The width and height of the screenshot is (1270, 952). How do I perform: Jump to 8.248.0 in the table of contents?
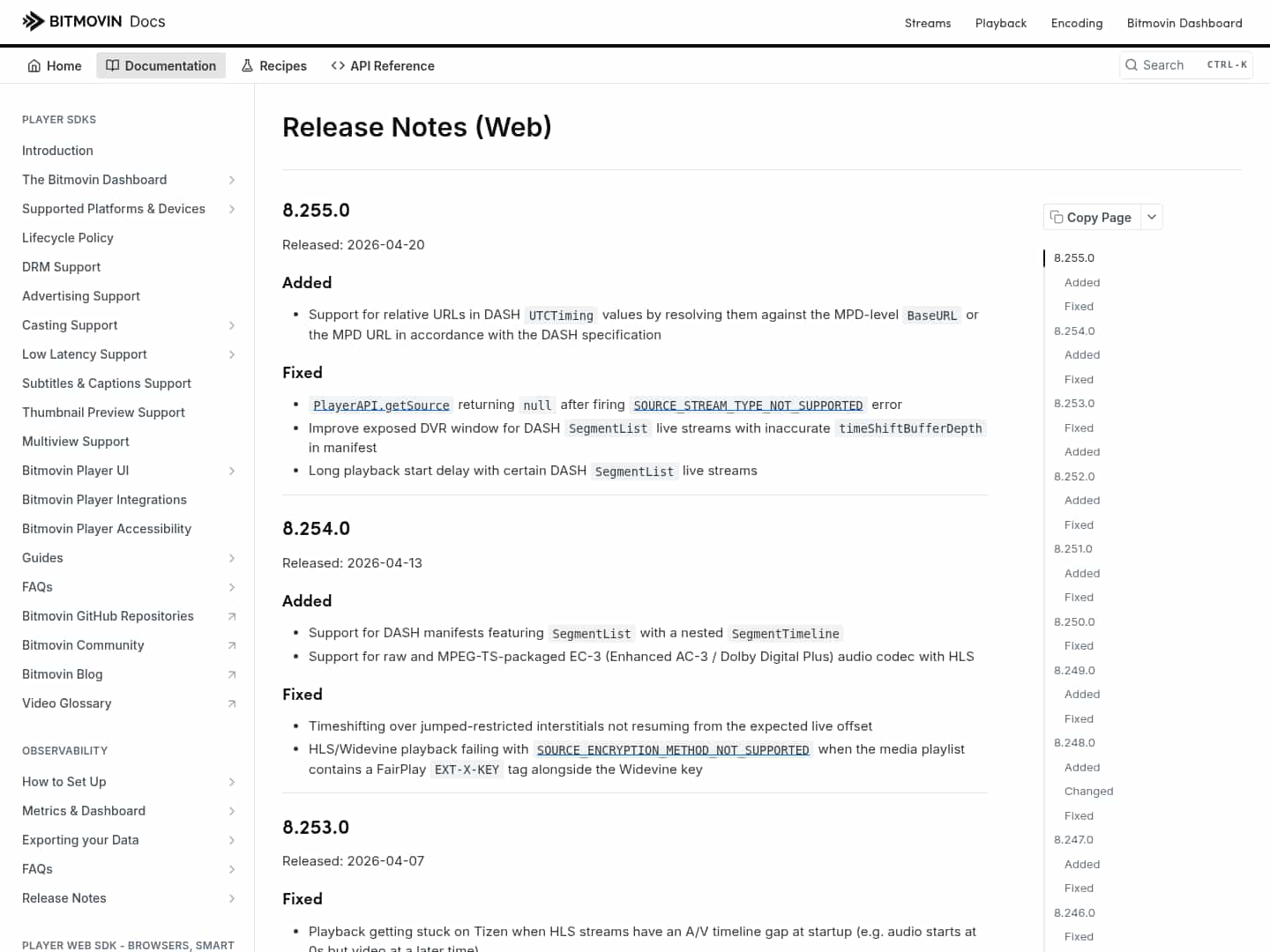pos(1074,742)
